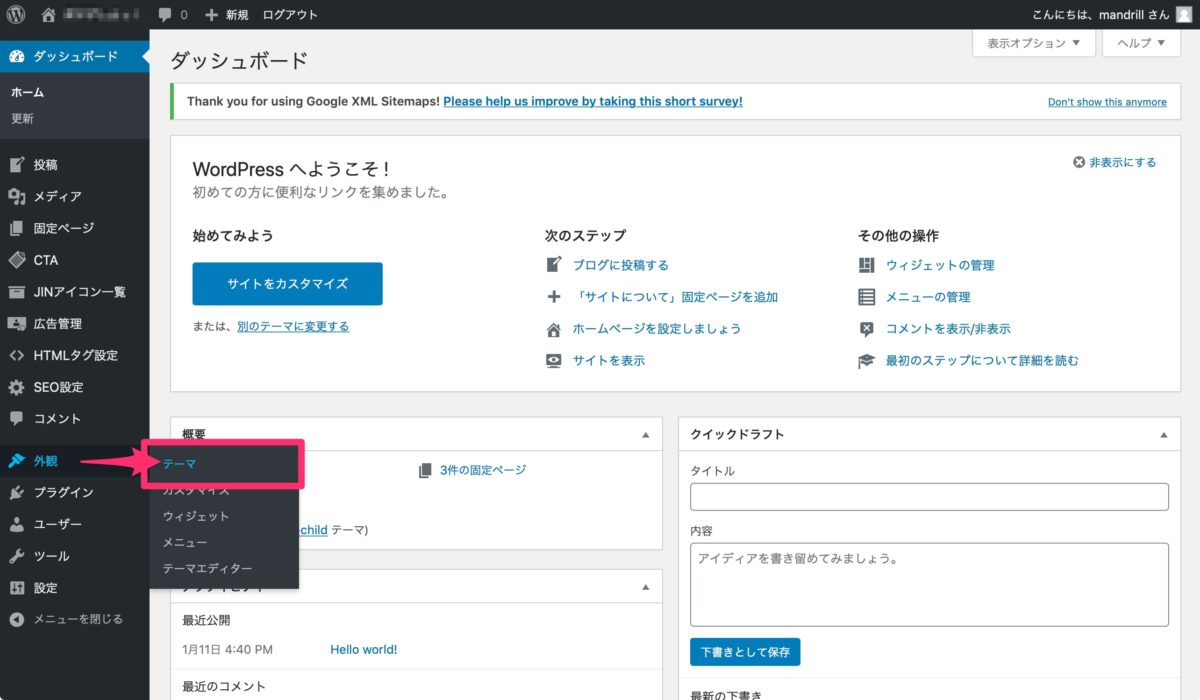Click the plus icon for 新規
Screen dimensions: 1200x700
(211, 15)
